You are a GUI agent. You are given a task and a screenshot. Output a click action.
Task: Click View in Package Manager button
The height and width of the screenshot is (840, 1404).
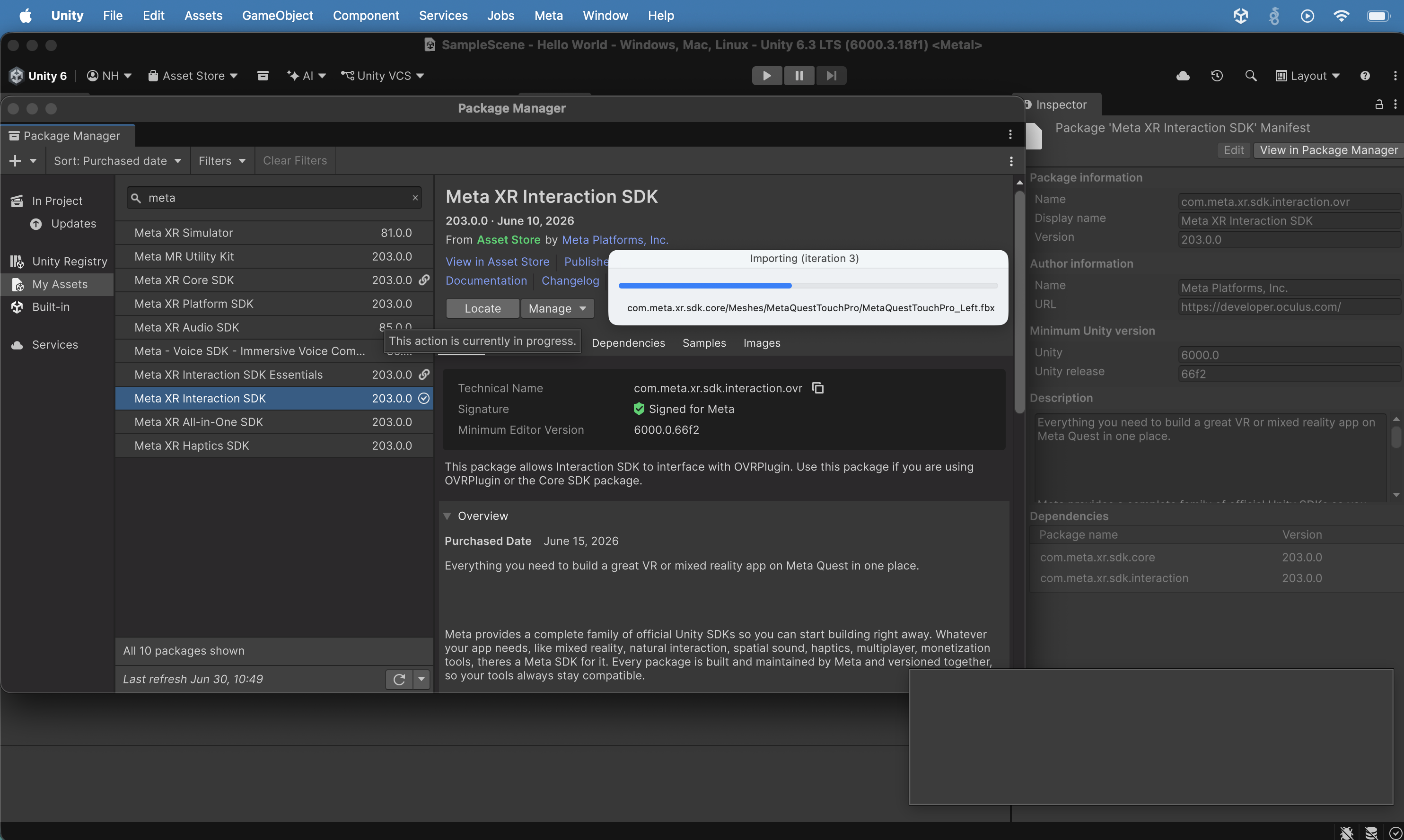[1328, 150]
